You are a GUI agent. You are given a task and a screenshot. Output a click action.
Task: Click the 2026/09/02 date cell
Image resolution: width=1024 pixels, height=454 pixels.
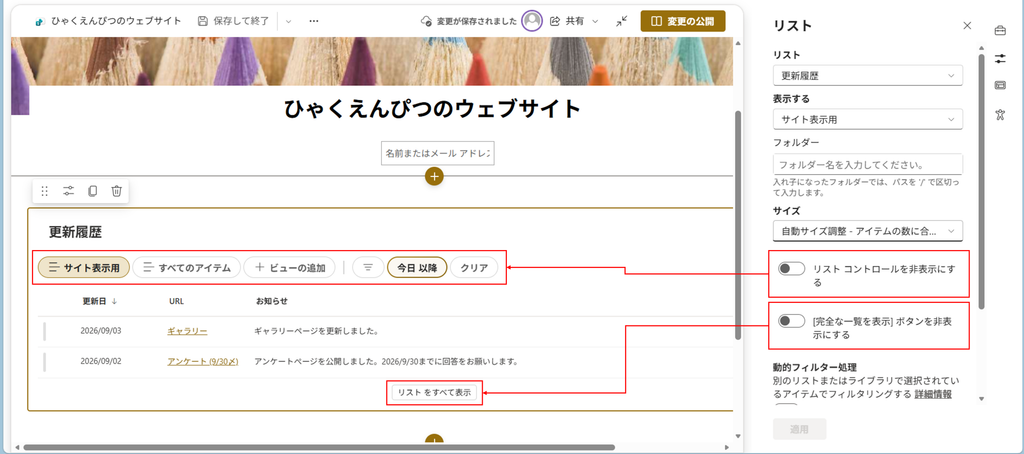(x=101, y=361)
